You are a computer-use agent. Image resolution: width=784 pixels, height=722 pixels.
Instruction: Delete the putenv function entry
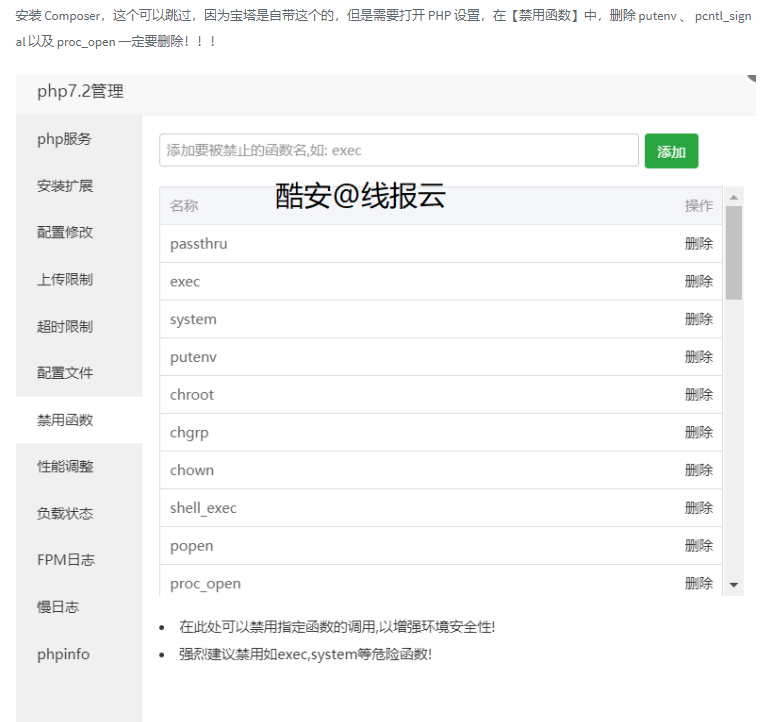pyautogui.click(x=698, y=356)
